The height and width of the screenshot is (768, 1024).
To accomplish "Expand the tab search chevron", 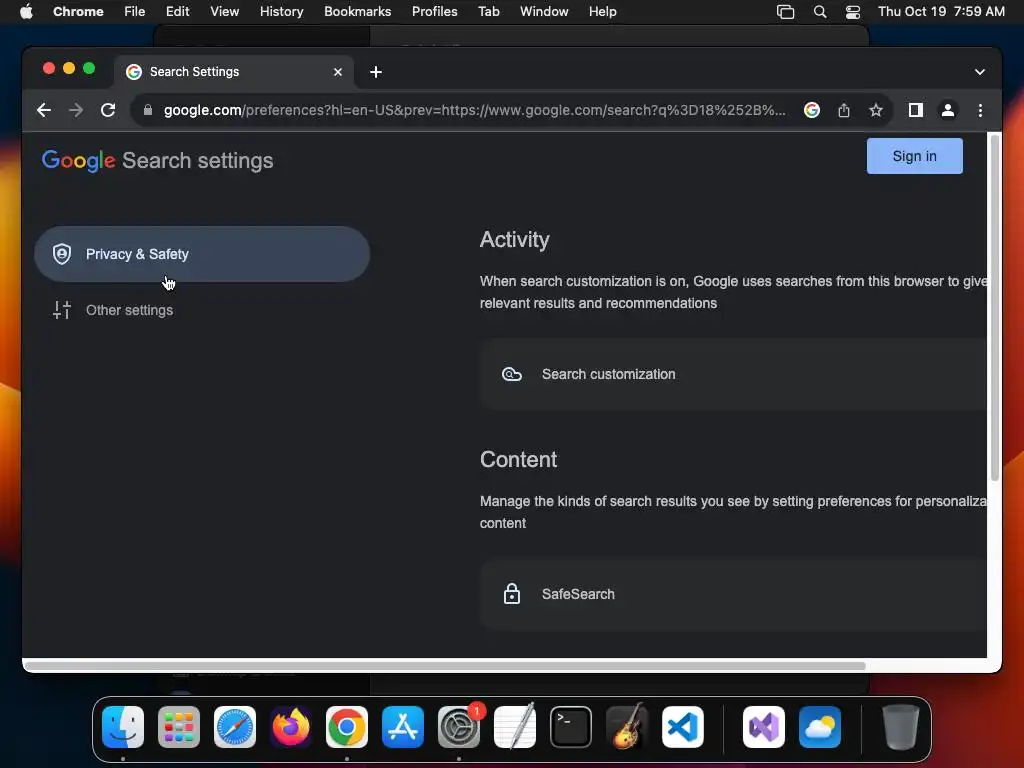I will pos(979,72).
